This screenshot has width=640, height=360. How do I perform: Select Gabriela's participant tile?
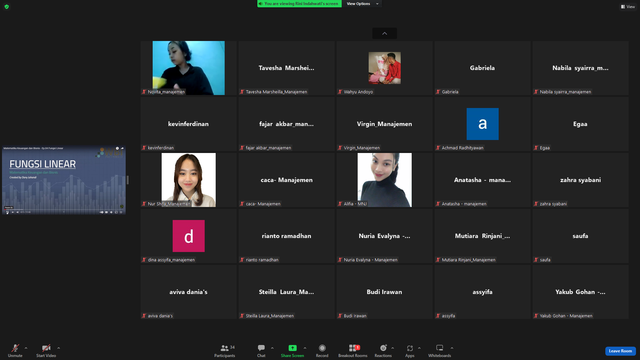click(x=482, y=68)
